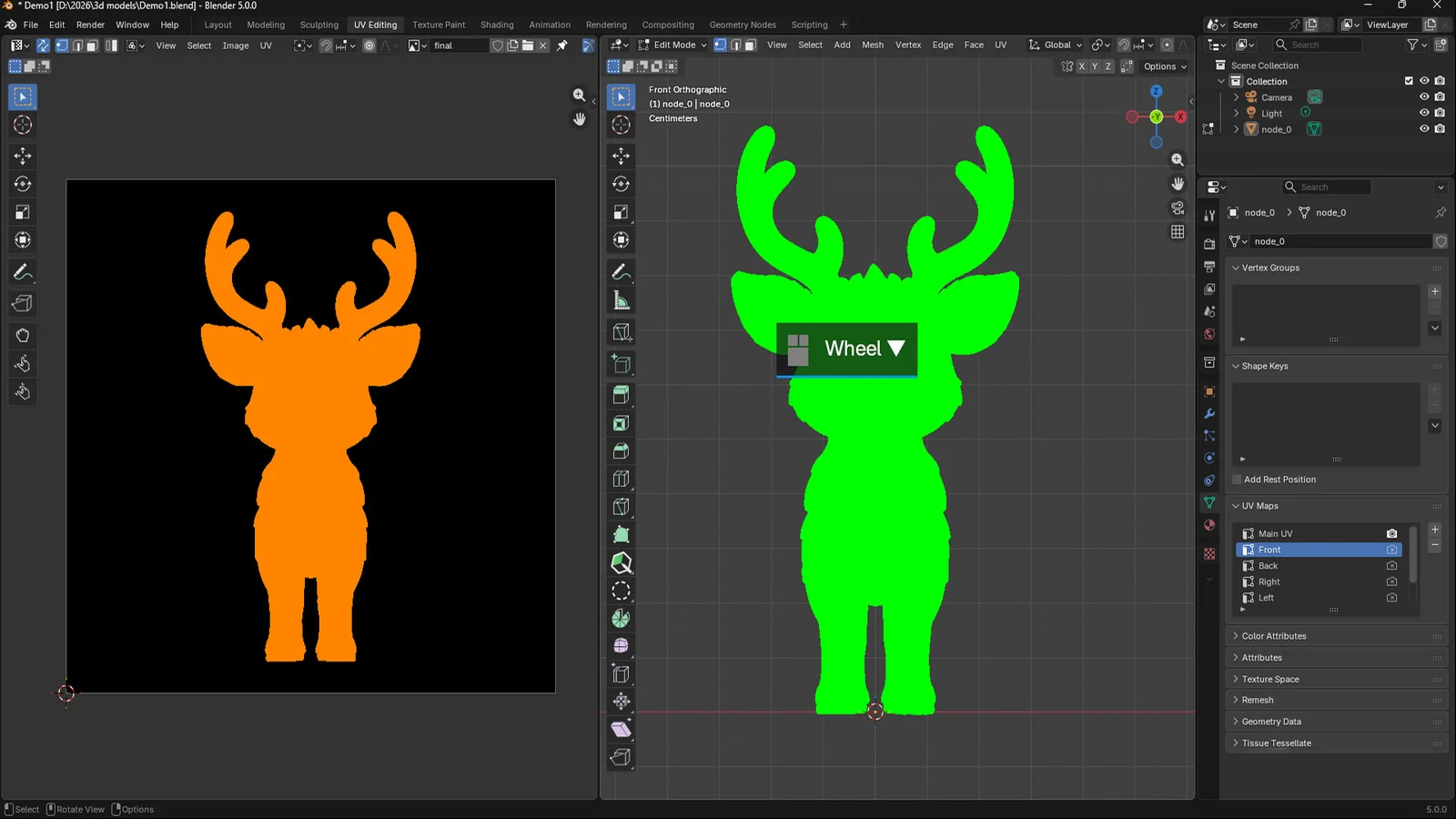This screenshot has width=1456, height=819.
Task: Activate the zoom magnifier in the viewport
Action: coord(1178,159)
